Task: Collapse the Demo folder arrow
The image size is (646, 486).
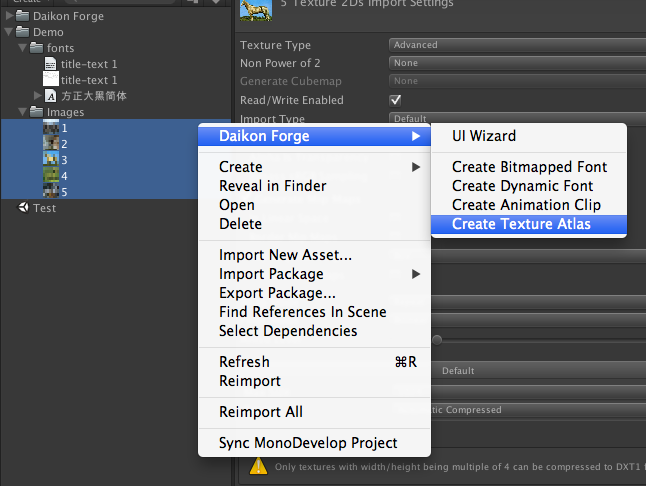Action: [8, 32]
